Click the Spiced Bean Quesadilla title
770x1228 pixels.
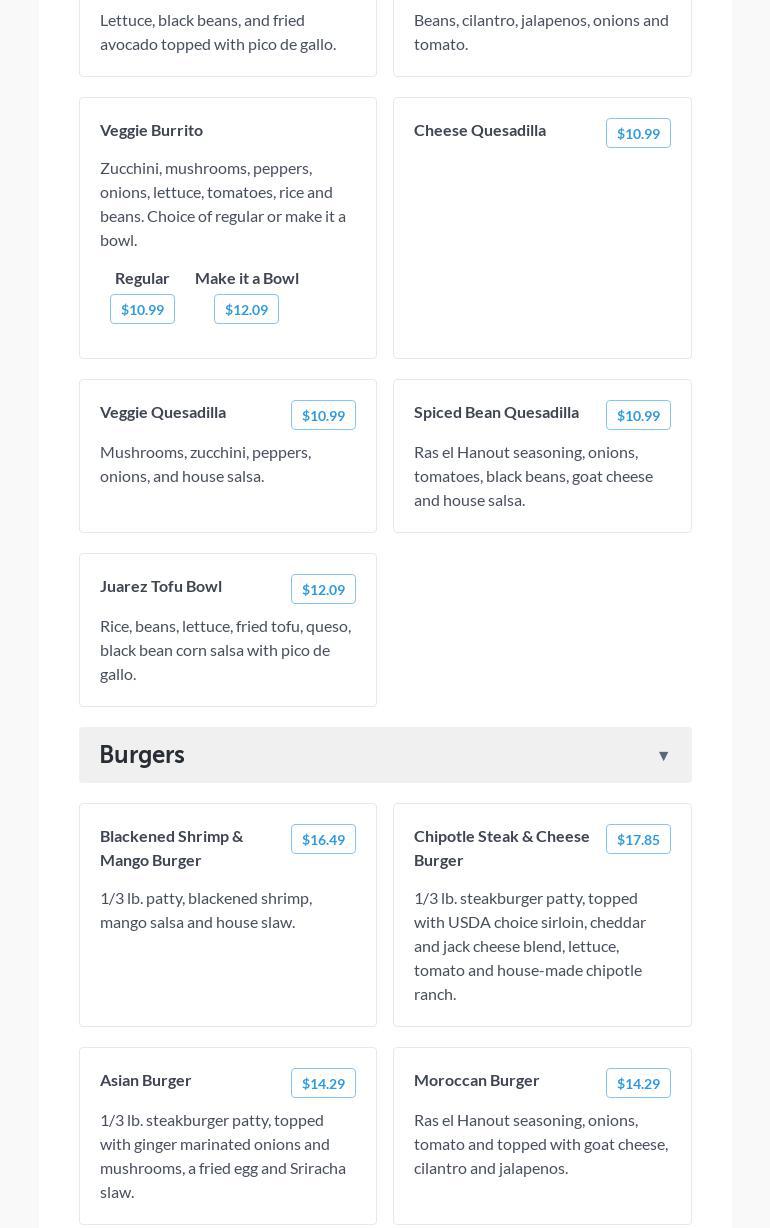(x=496, y=412)
